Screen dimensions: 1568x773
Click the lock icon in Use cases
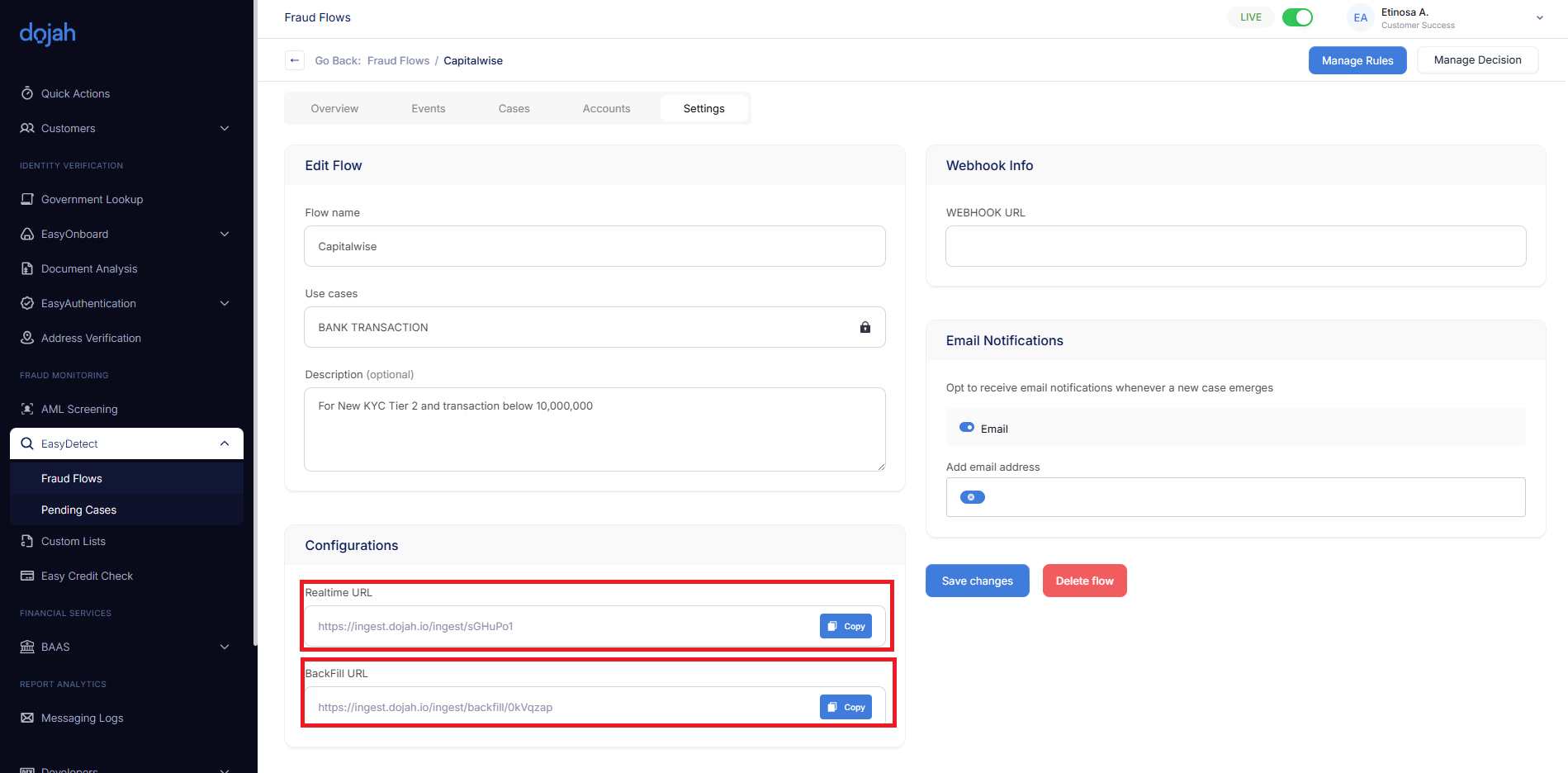[865, 327]
